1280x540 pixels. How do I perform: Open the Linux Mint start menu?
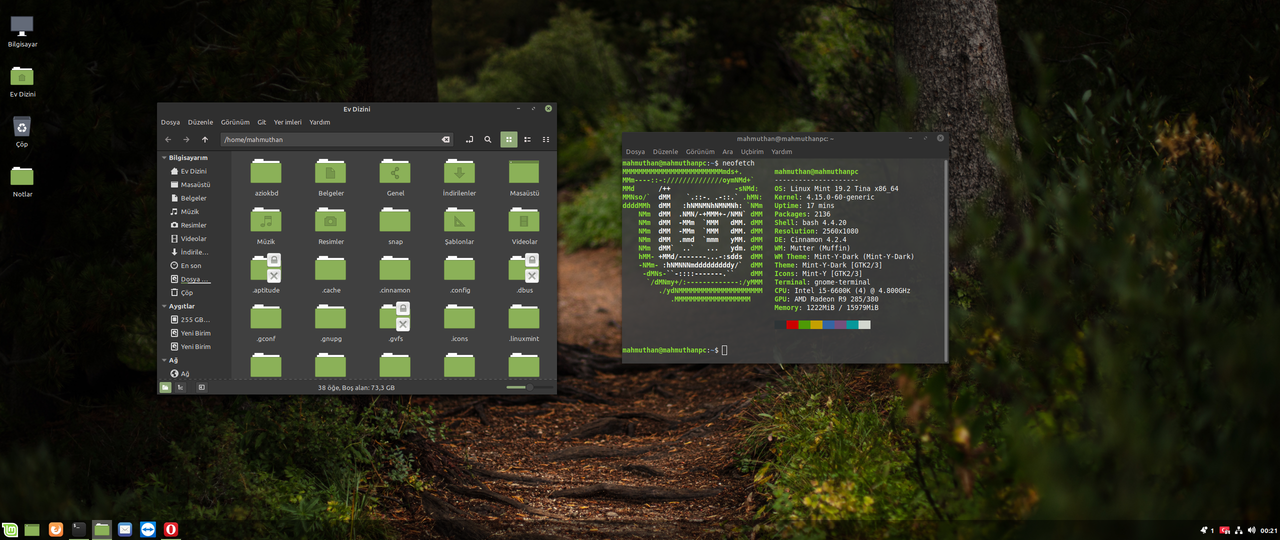pyautogui.click(x=10, y=530)
